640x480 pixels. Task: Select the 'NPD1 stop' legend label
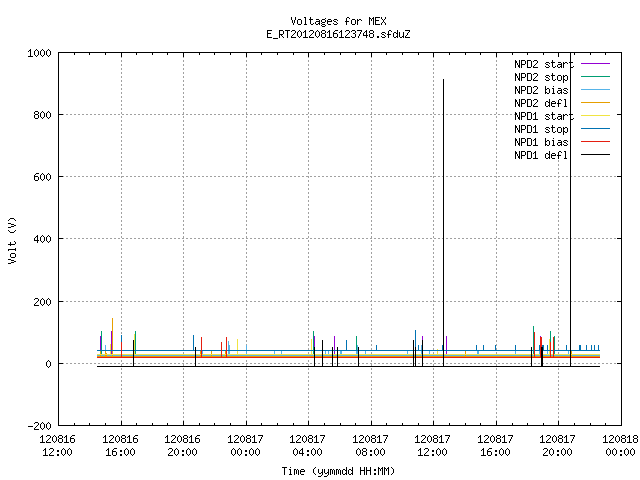tap(541, 129)
